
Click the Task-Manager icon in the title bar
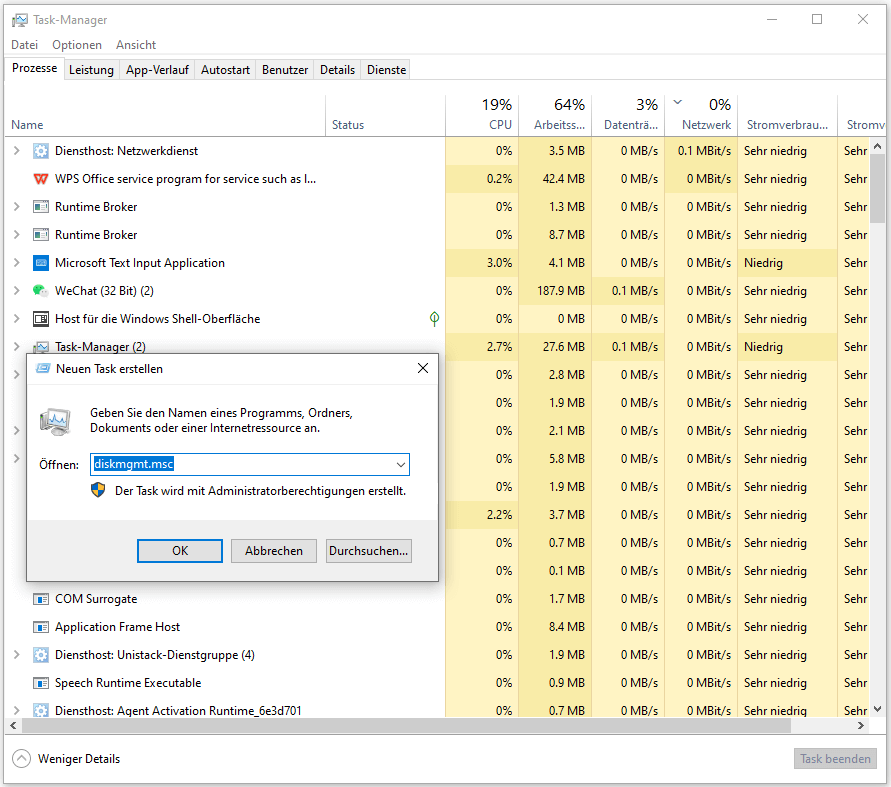[21, 19]
